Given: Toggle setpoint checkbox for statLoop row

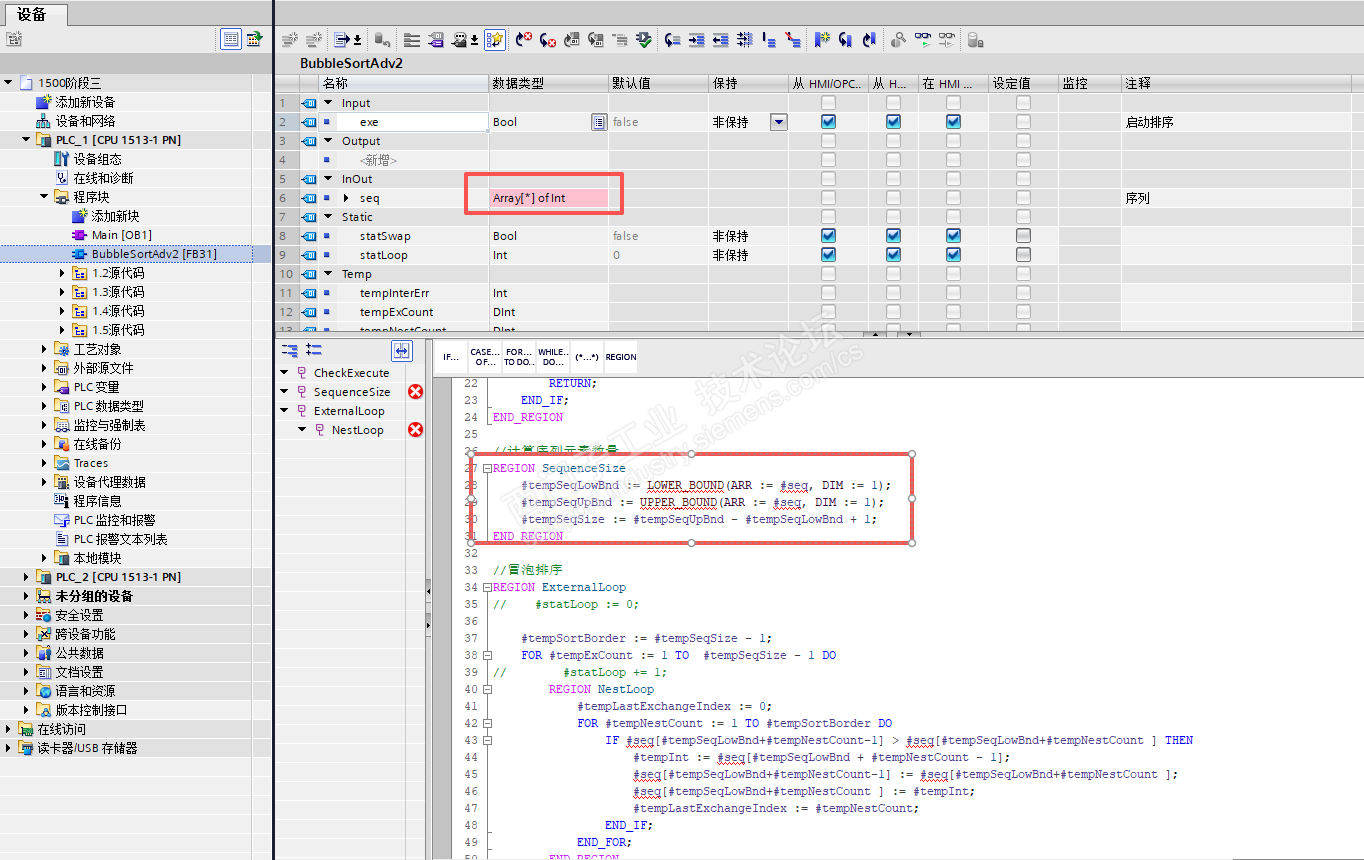Looking at the screenshot, I should 1023,255.
